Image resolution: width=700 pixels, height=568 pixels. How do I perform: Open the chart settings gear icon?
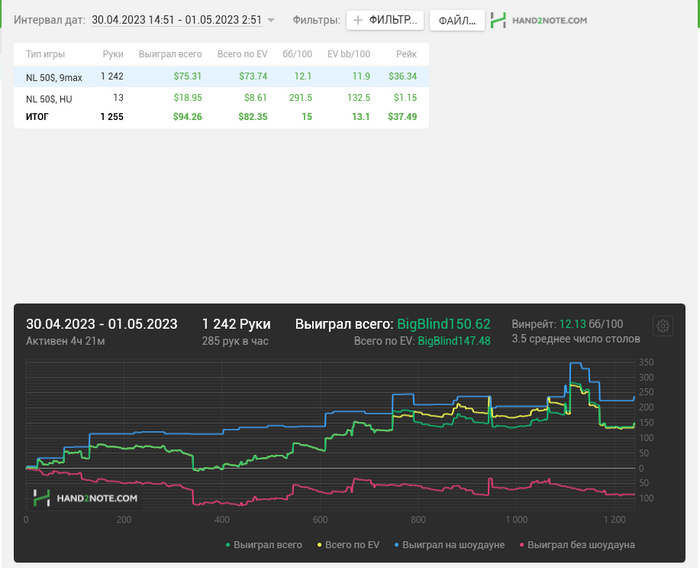point(662,326)
